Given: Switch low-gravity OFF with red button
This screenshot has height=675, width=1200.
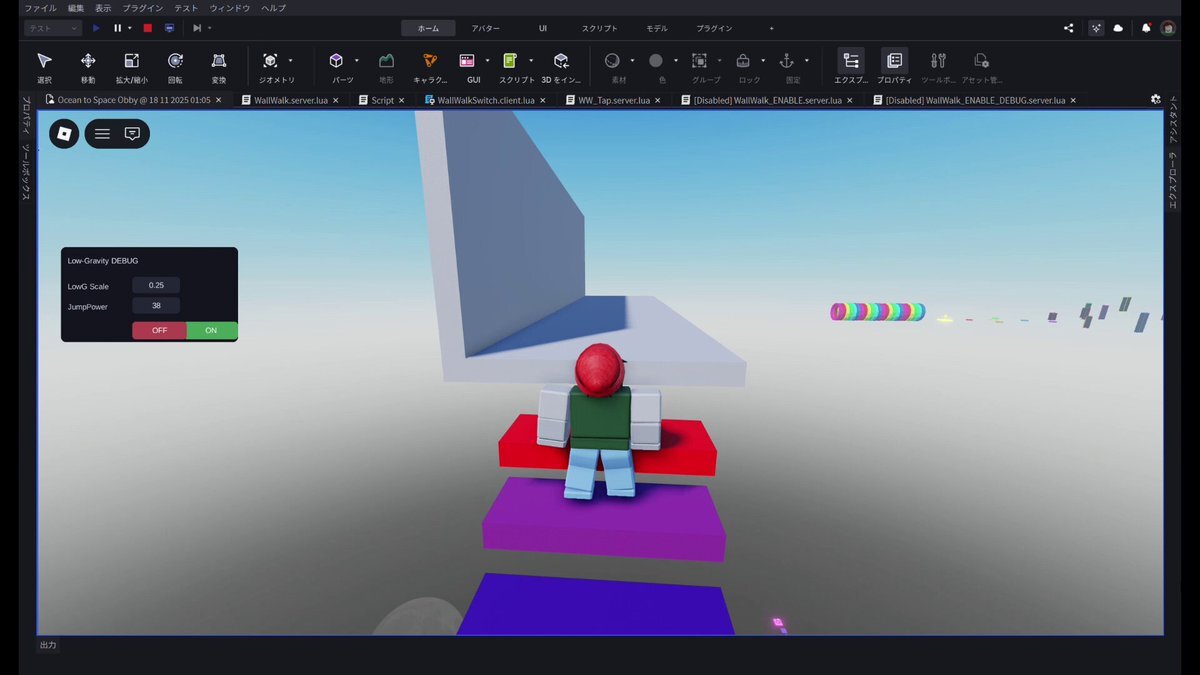Looking at the screenshot, I should click(x=160, y=331).
